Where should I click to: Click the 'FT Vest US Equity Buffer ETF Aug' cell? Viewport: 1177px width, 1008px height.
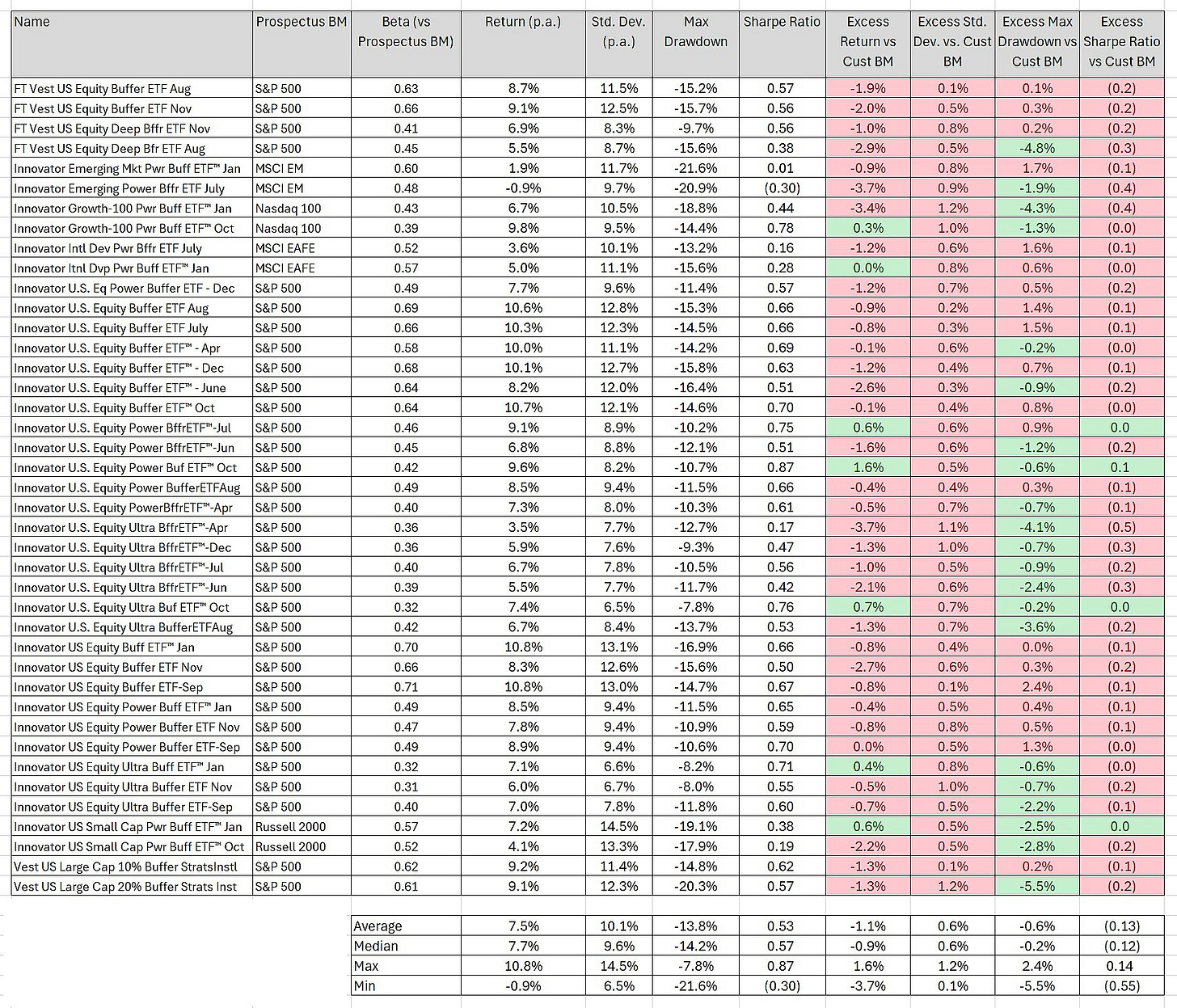132,88
